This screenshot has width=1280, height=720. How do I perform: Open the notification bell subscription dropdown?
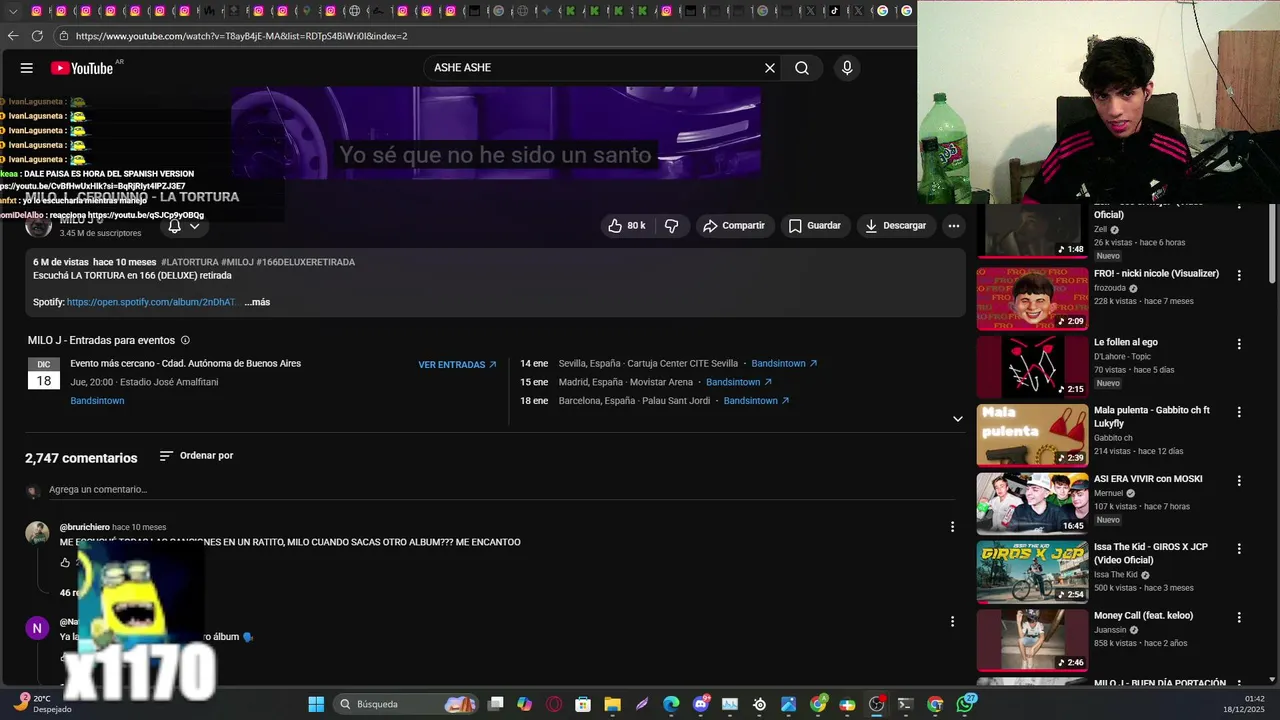pos(184,227)
